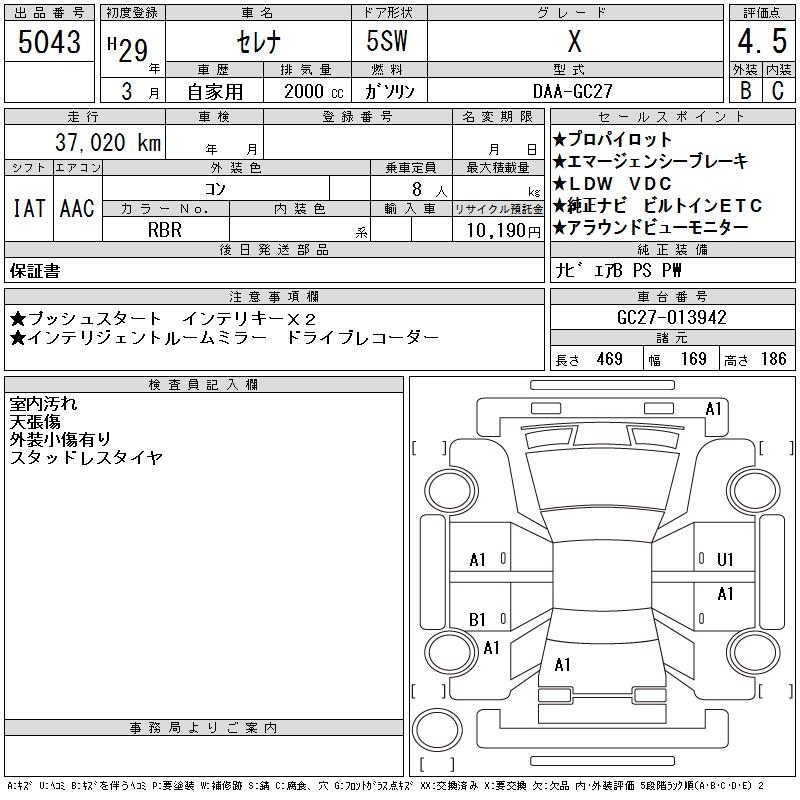Select the 名変期限 header

497,117
